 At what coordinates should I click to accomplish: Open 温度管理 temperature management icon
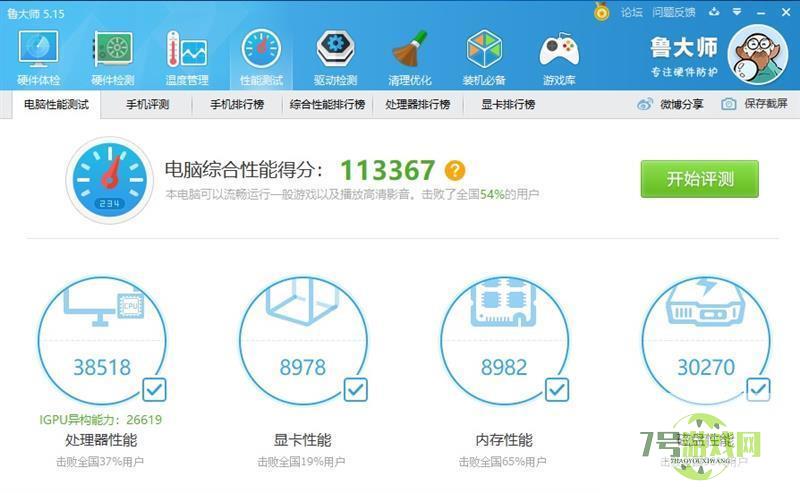[x=187, y=50]
